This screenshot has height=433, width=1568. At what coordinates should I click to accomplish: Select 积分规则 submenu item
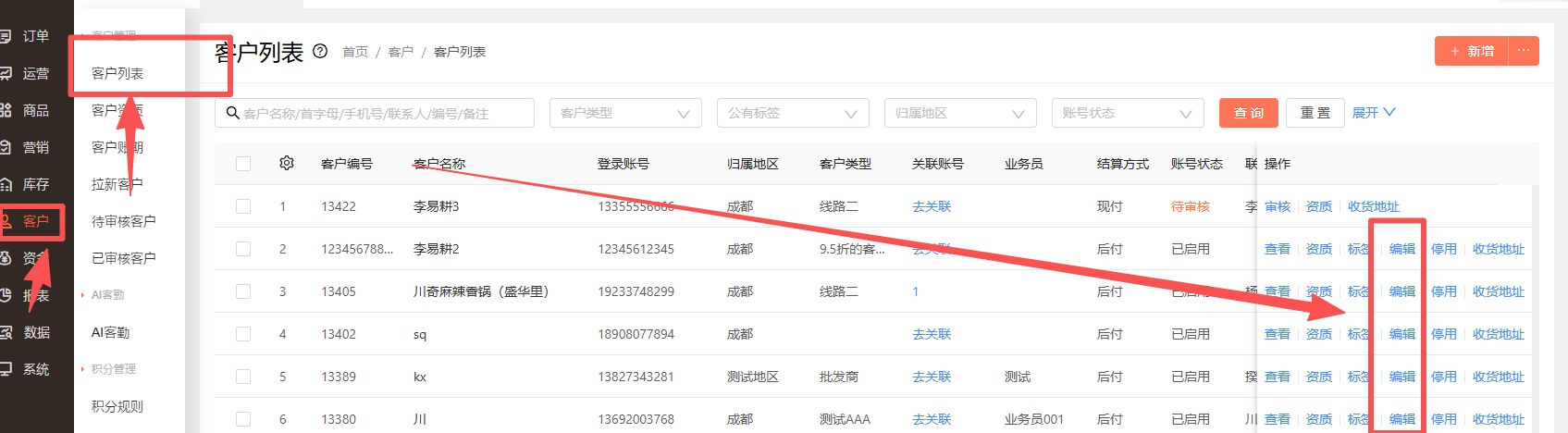click(117, 406)
